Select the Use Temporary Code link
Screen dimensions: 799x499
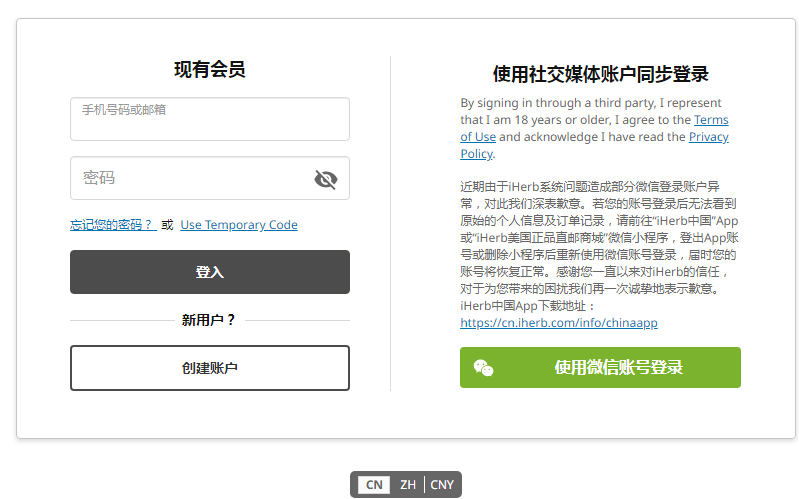click(239, 225)
